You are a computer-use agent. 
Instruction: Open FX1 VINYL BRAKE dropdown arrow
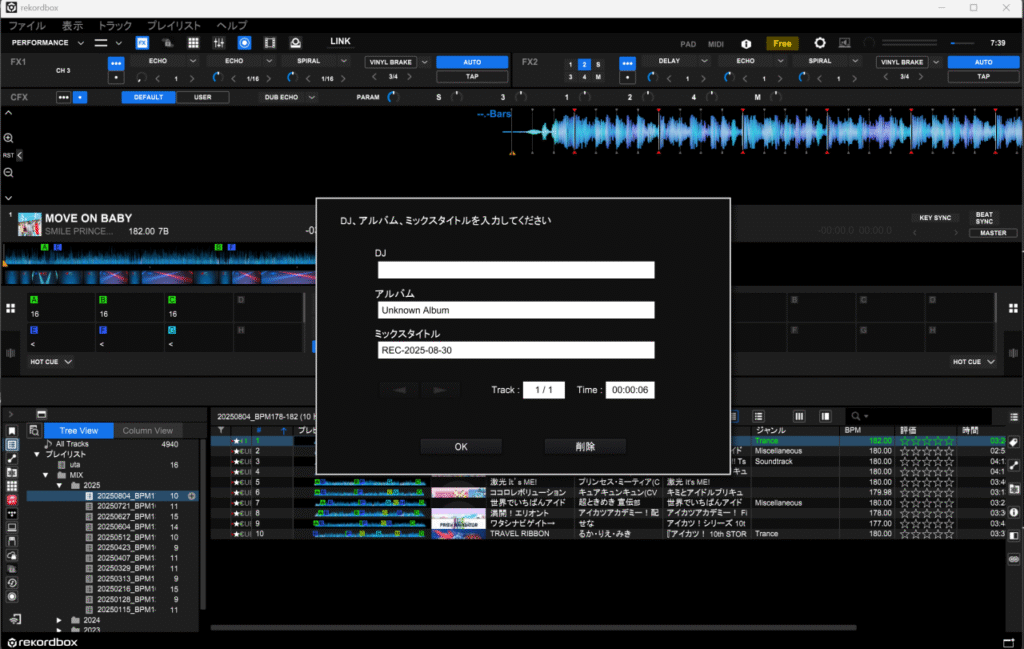(424, 62)
